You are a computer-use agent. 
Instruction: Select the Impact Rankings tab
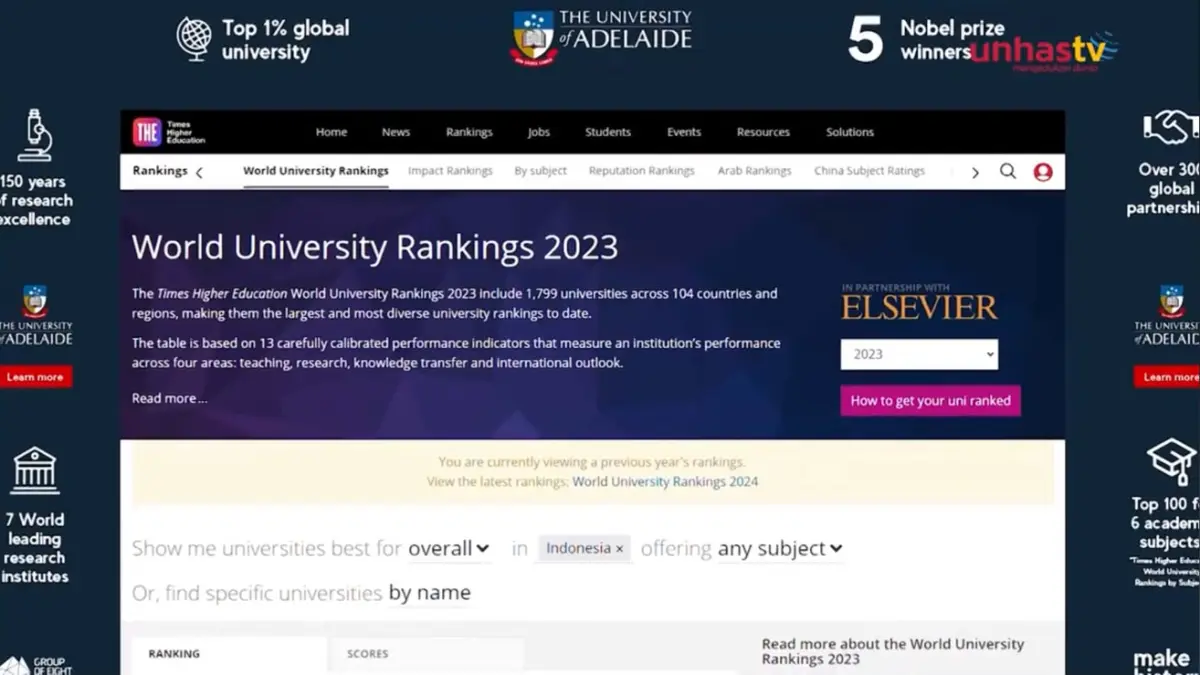click(450, 171)
